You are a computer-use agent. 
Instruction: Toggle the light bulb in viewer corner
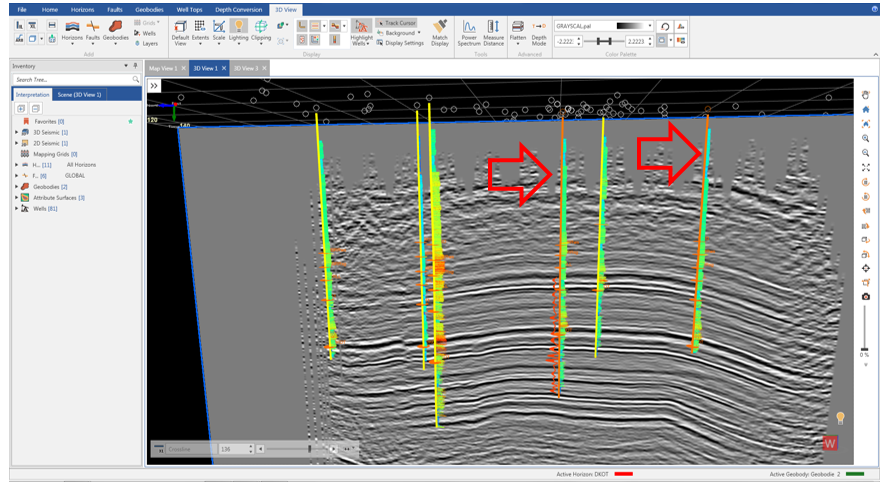point(840,418)
